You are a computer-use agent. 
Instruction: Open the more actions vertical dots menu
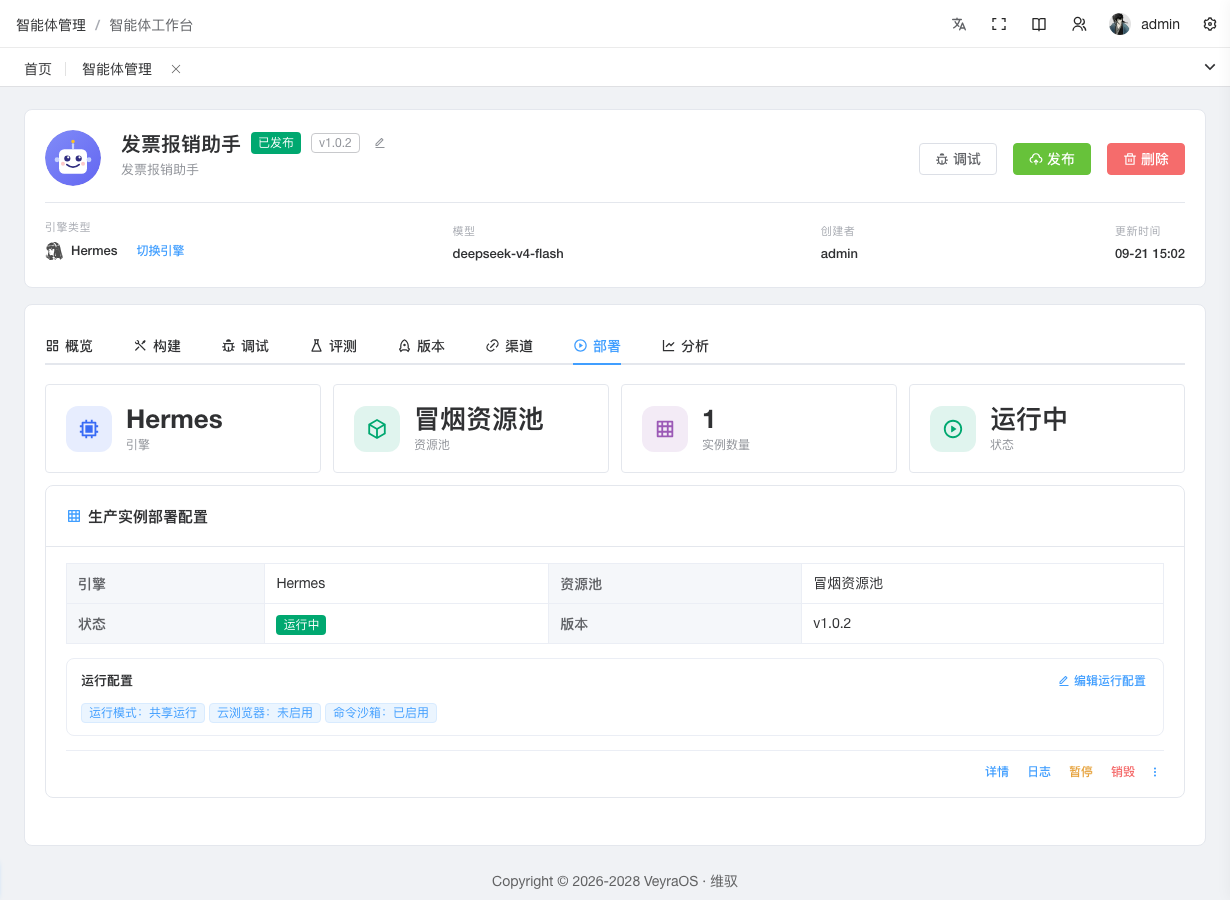1155,772
